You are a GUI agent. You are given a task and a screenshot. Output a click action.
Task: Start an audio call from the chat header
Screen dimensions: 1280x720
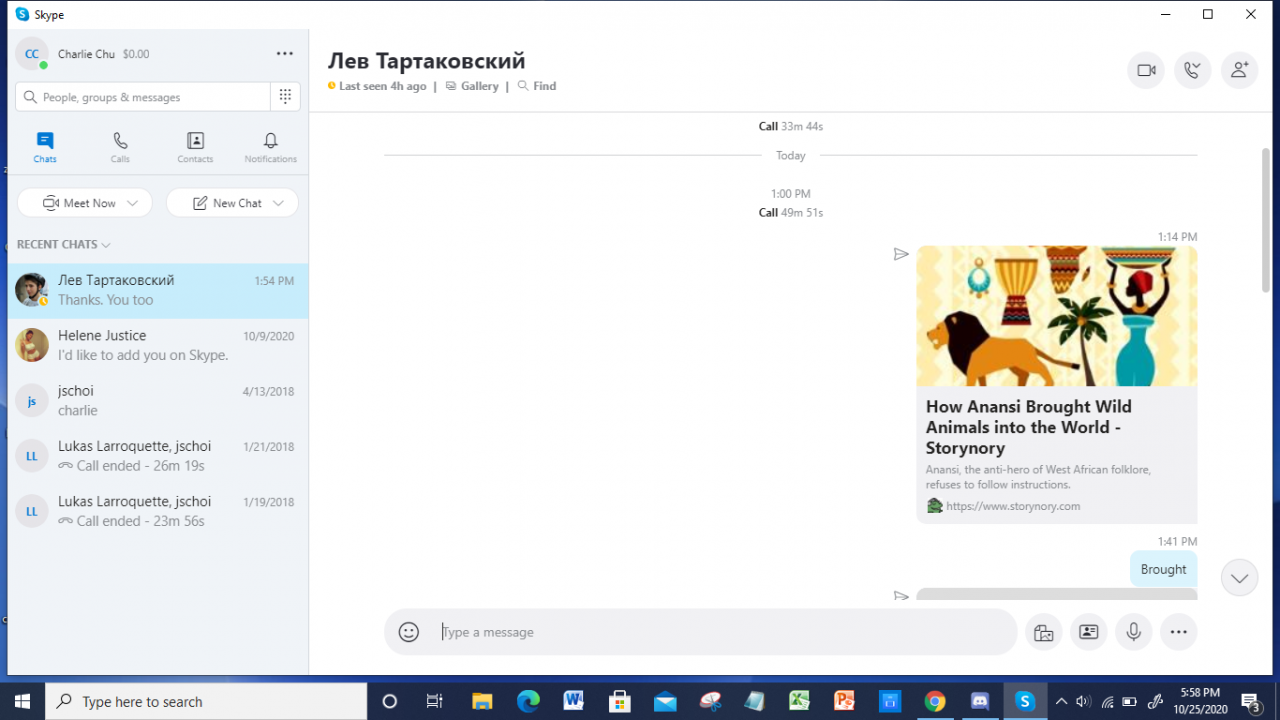[x=1193, y=70]
